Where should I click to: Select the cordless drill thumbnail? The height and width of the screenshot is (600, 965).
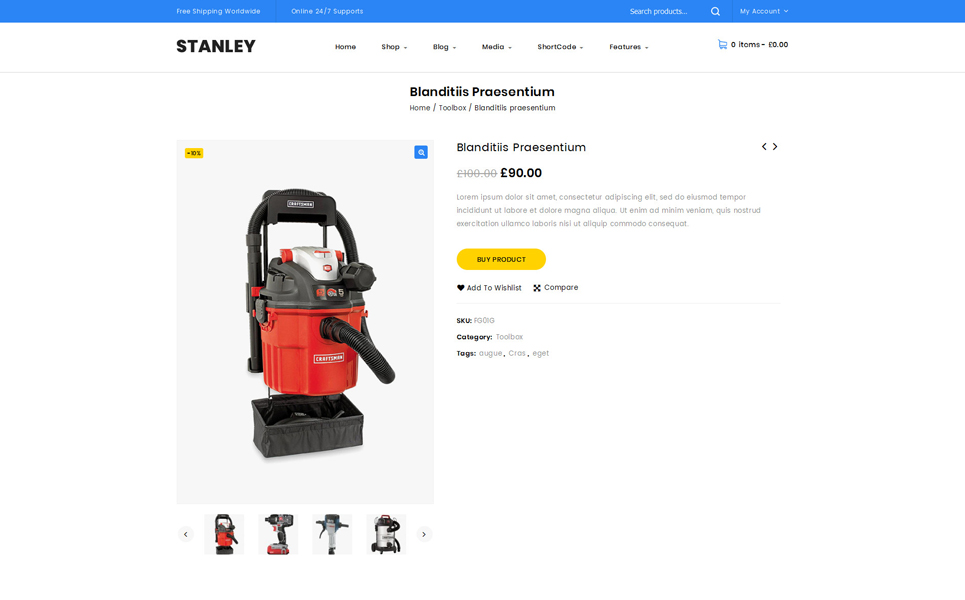pos(278,534)
